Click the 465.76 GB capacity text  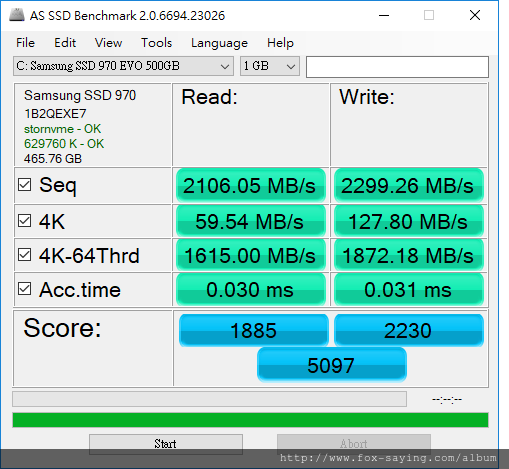coord(53,159)
